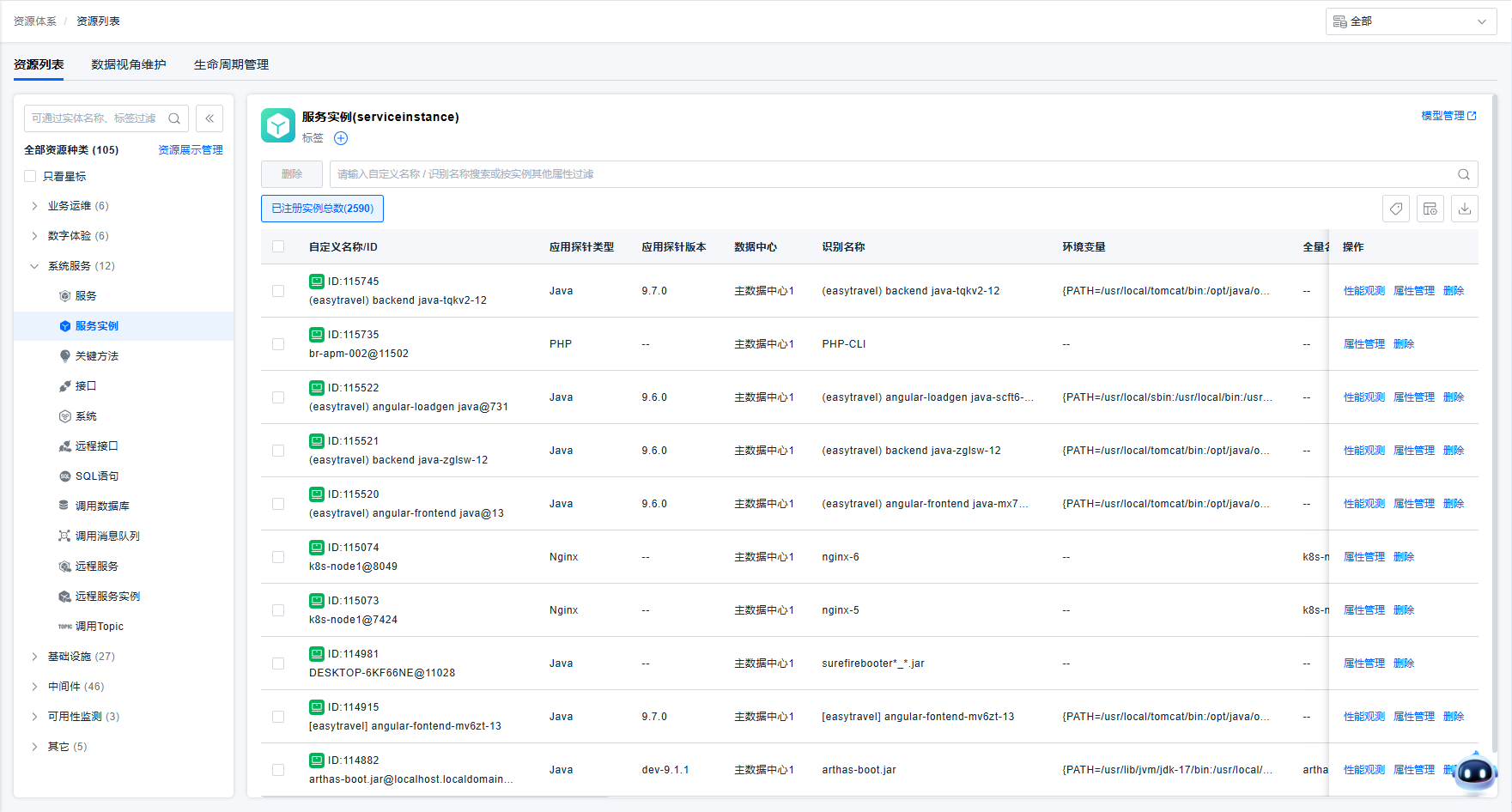The image size is (1512, 812).
Task: Check the row for ID:115735
Action: tap(278, 344)
